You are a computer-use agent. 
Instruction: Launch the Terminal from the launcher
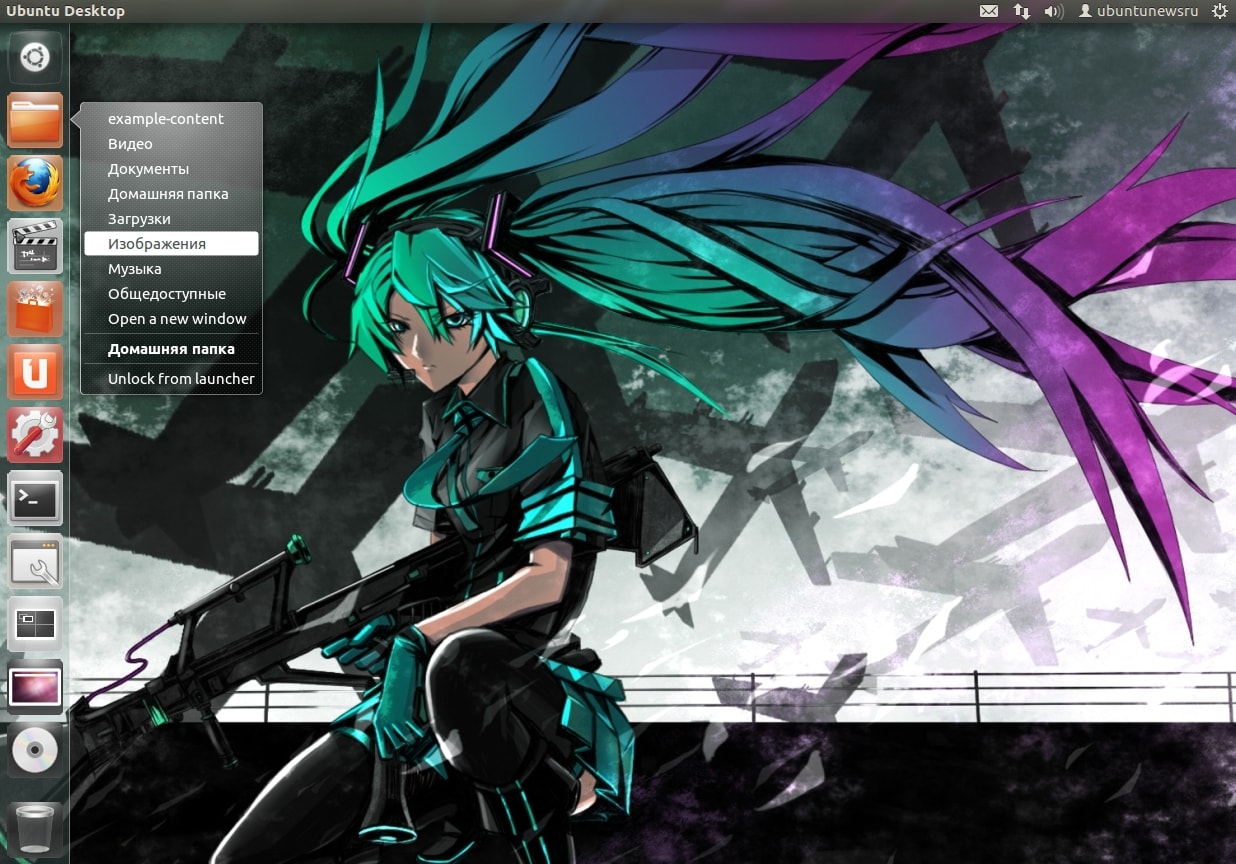pos(35,498)
